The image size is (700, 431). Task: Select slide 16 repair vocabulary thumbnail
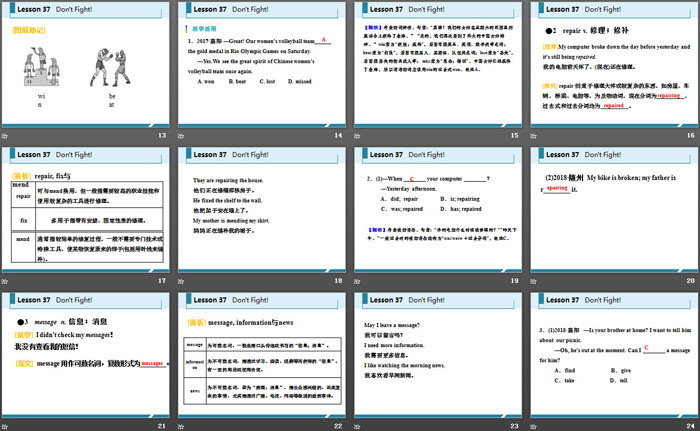(x=614, y=64)
